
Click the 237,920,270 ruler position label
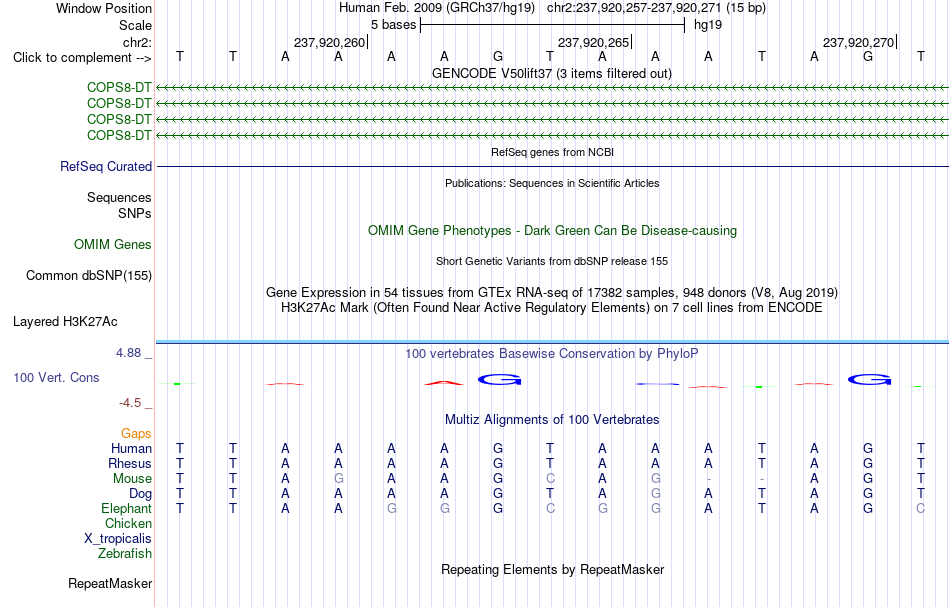click(x=859, y=42)
